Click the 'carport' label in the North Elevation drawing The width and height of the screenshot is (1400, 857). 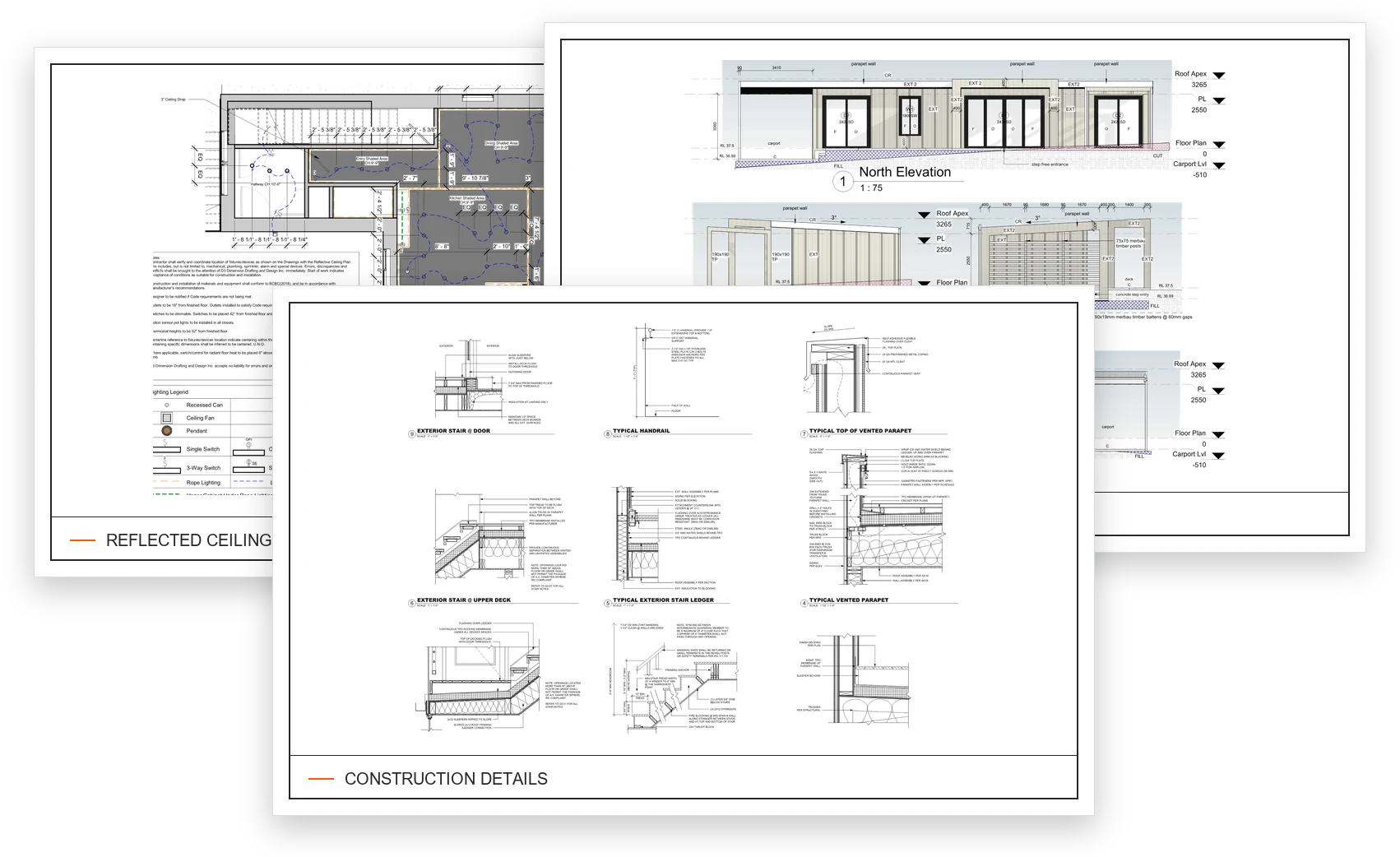coord(774,143)
